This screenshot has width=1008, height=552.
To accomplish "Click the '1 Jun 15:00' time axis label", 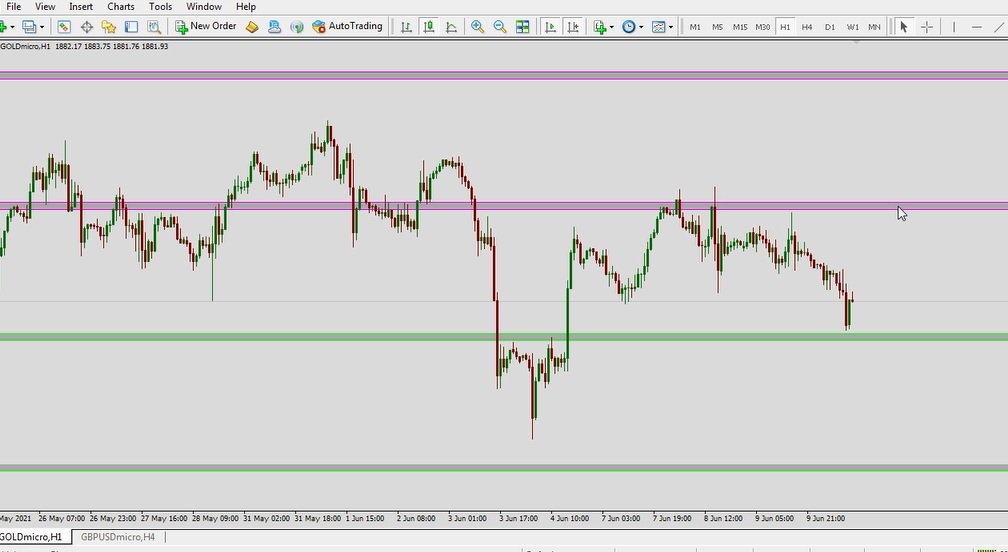I will [x=364, y=518].
